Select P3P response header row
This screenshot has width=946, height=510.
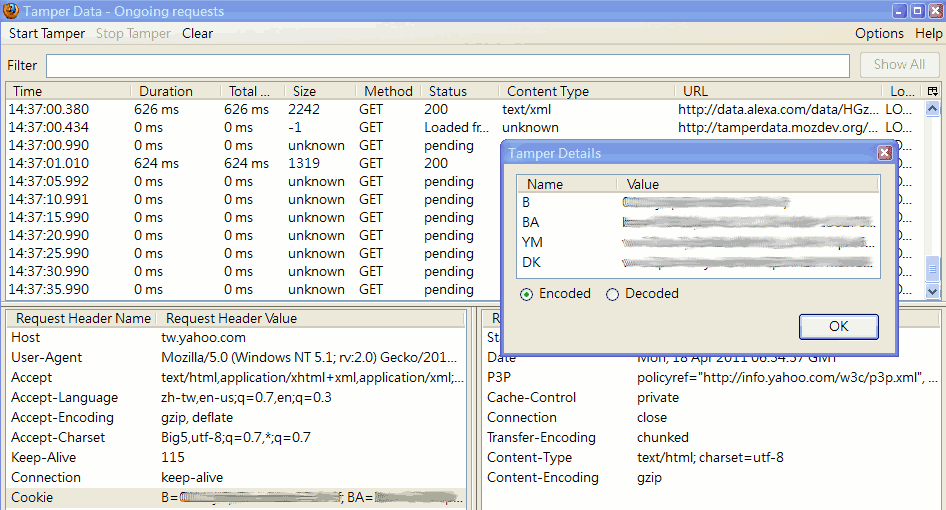[x=712, y=378]
